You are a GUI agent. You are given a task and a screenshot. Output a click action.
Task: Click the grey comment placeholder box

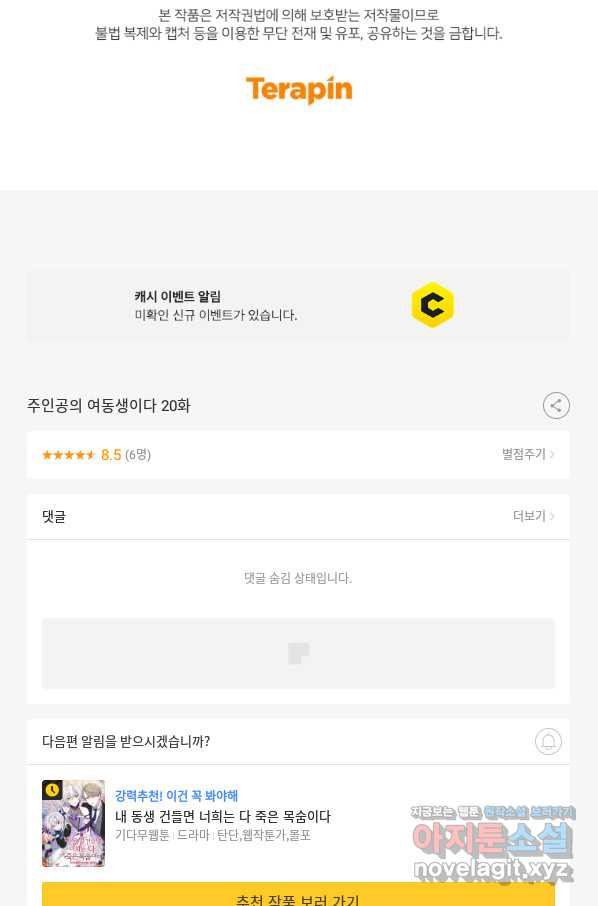point(298,653)
